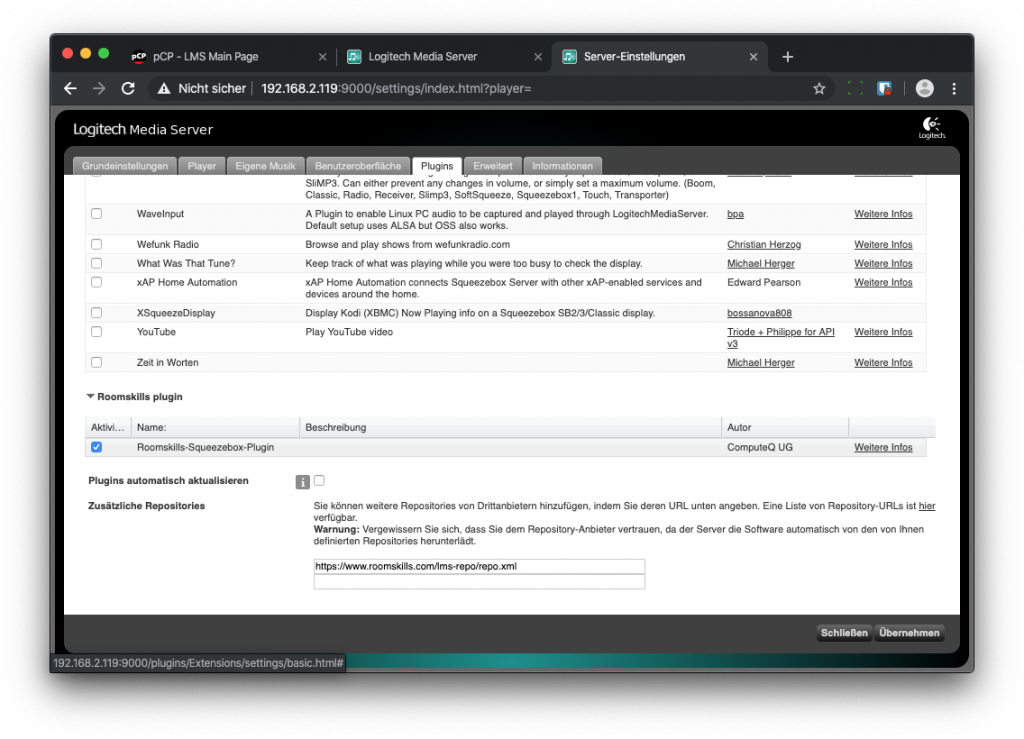The image size is (1024, 739).
Task: Click the browser forward arrow
Action: pyautogui.click(x=99, y=88)
